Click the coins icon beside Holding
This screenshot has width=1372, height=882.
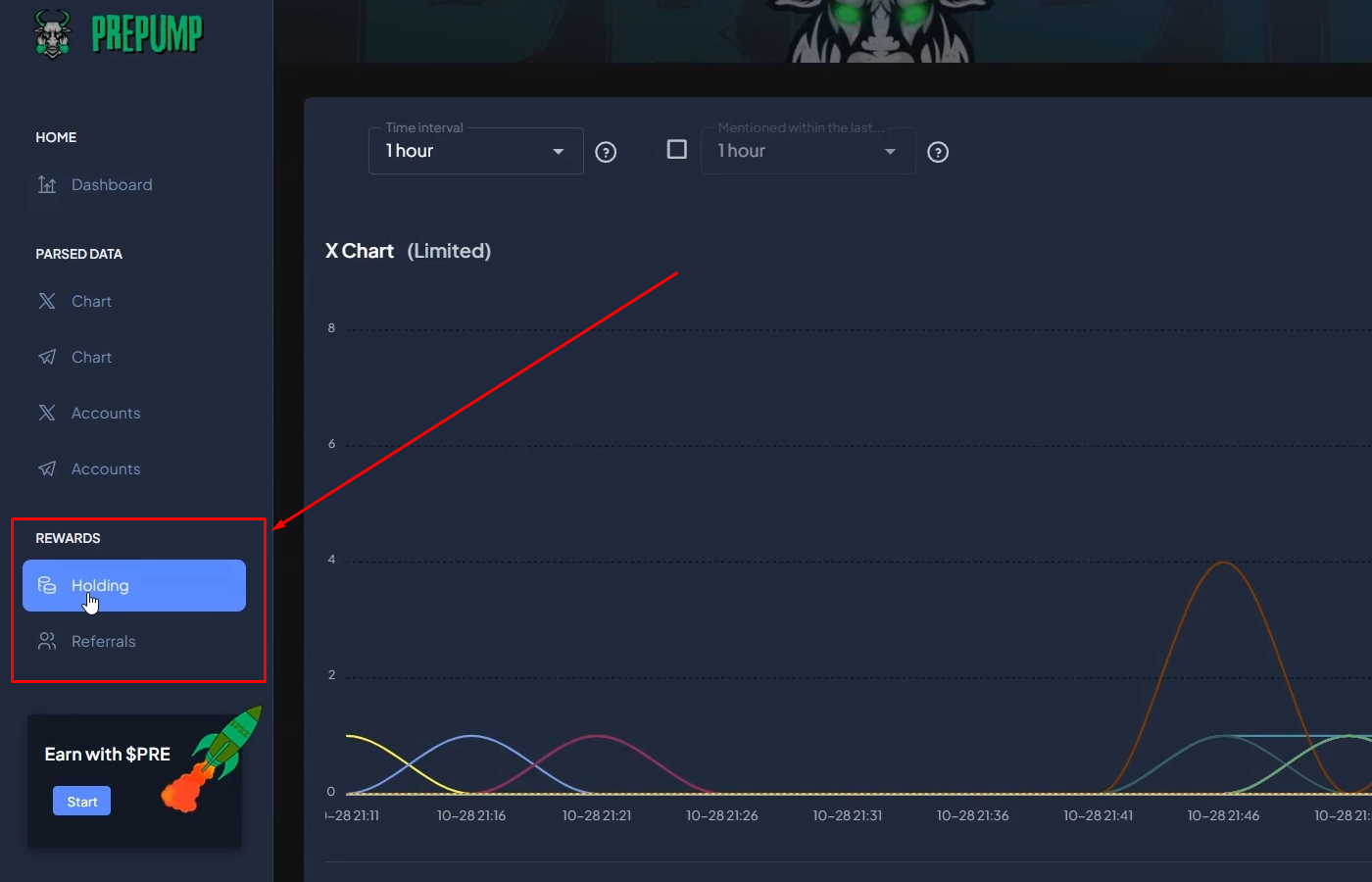(47, 585)
